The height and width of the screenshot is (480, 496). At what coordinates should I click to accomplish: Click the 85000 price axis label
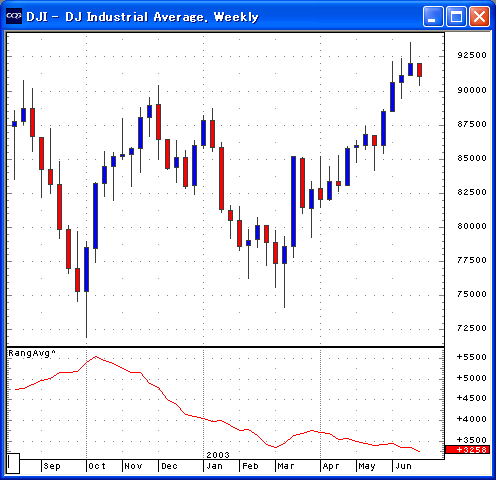[472, 158]
